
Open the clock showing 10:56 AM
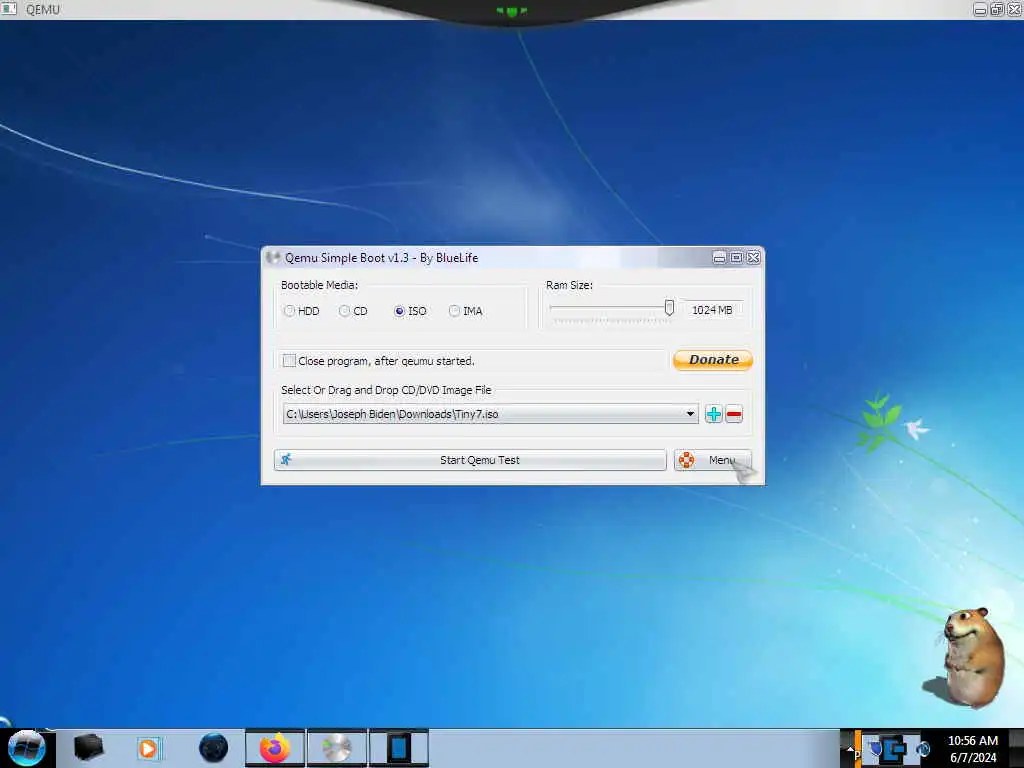pyautogui.click(x=972, y=748)
